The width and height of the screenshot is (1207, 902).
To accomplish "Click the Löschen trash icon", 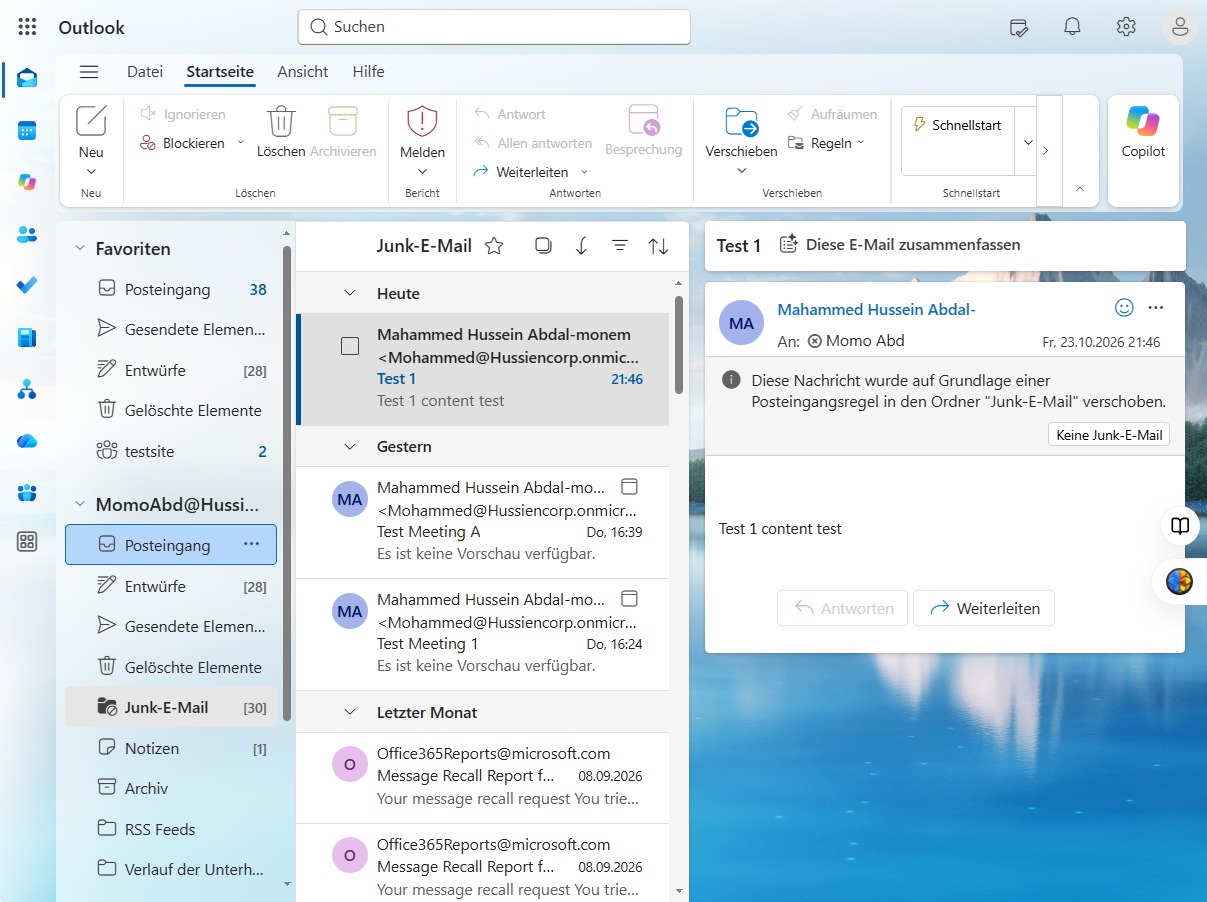I will click(x=281, y=122).
